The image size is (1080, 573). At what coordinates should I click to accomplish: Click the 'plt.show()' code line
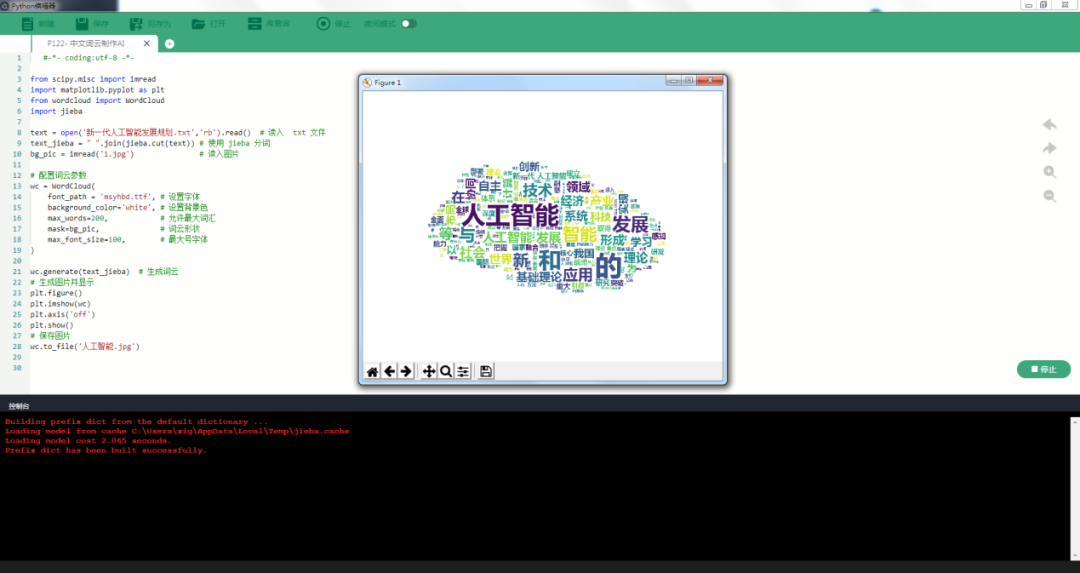coord(52,325)
